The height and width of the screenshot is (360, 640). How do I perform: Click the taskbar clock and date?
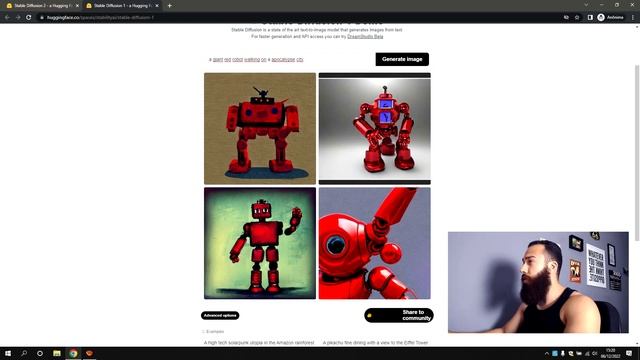[x=611, y=353]
